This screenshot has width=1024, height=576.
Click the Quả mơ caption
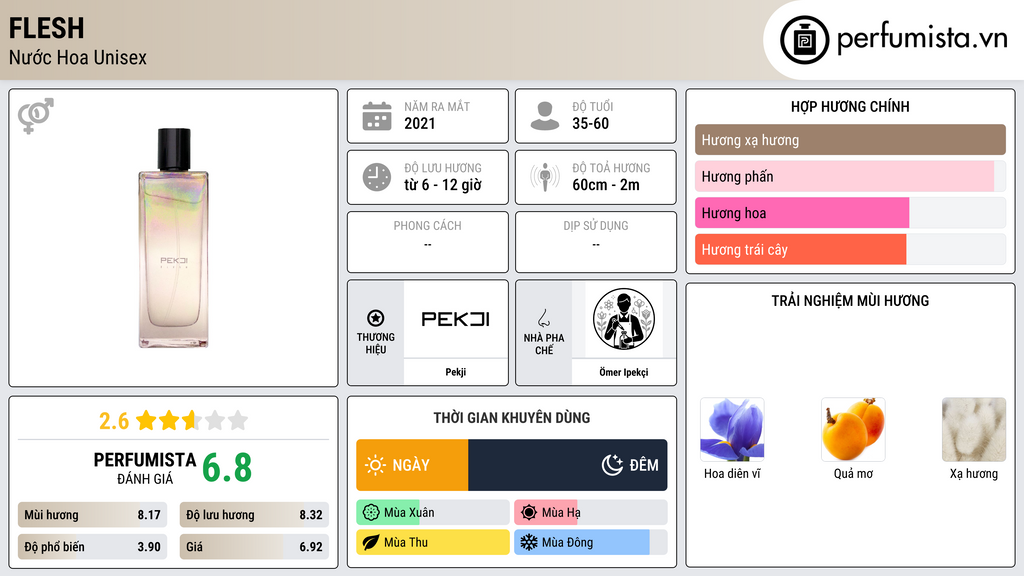tap(853, 473)
